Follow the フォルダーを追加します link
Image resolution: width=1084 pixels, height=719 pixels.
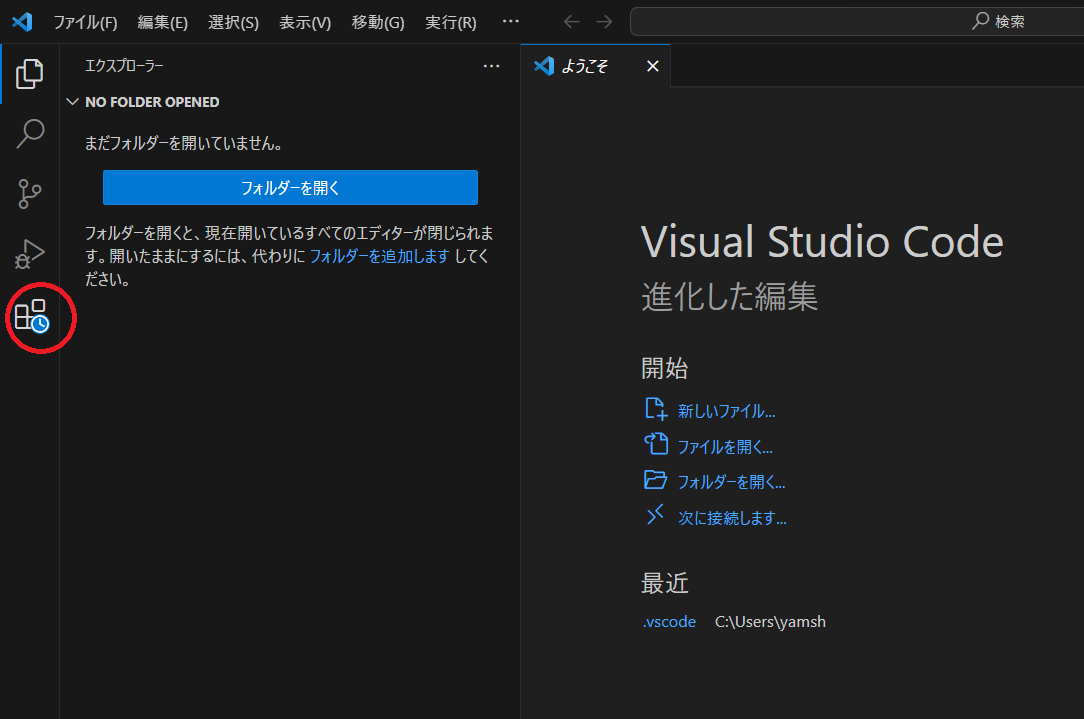pos(379,256)
